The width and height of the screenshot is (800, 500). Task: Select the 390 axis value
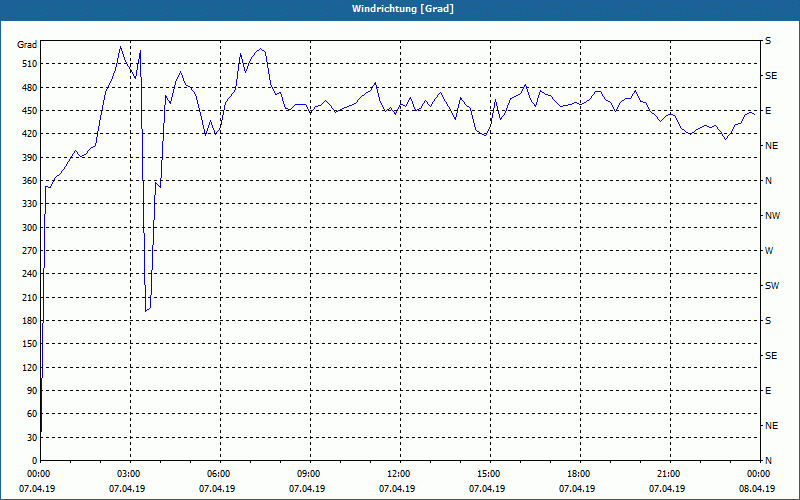[x=30, y=157]
